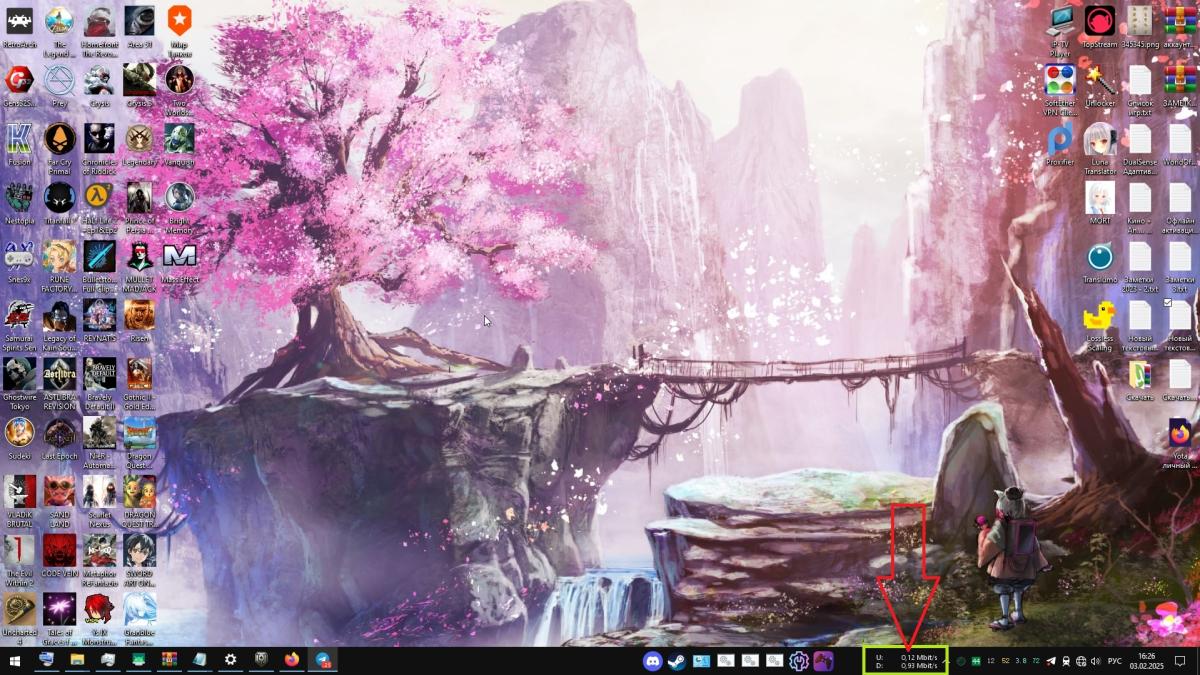Open Steam from the taskbar
This screenshot has width=1200, height=675.
pyautogui.click(x=677, y=661)
